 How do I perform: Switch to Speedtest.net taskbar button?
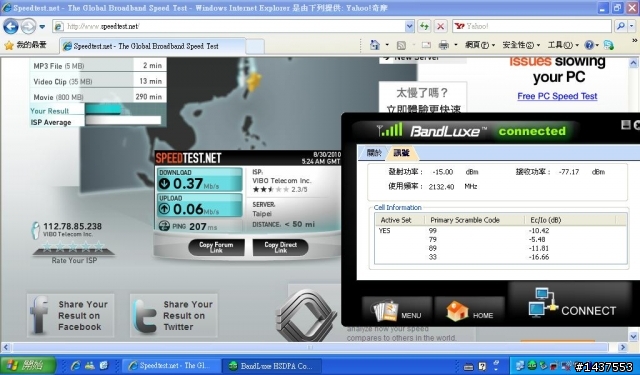171,366
